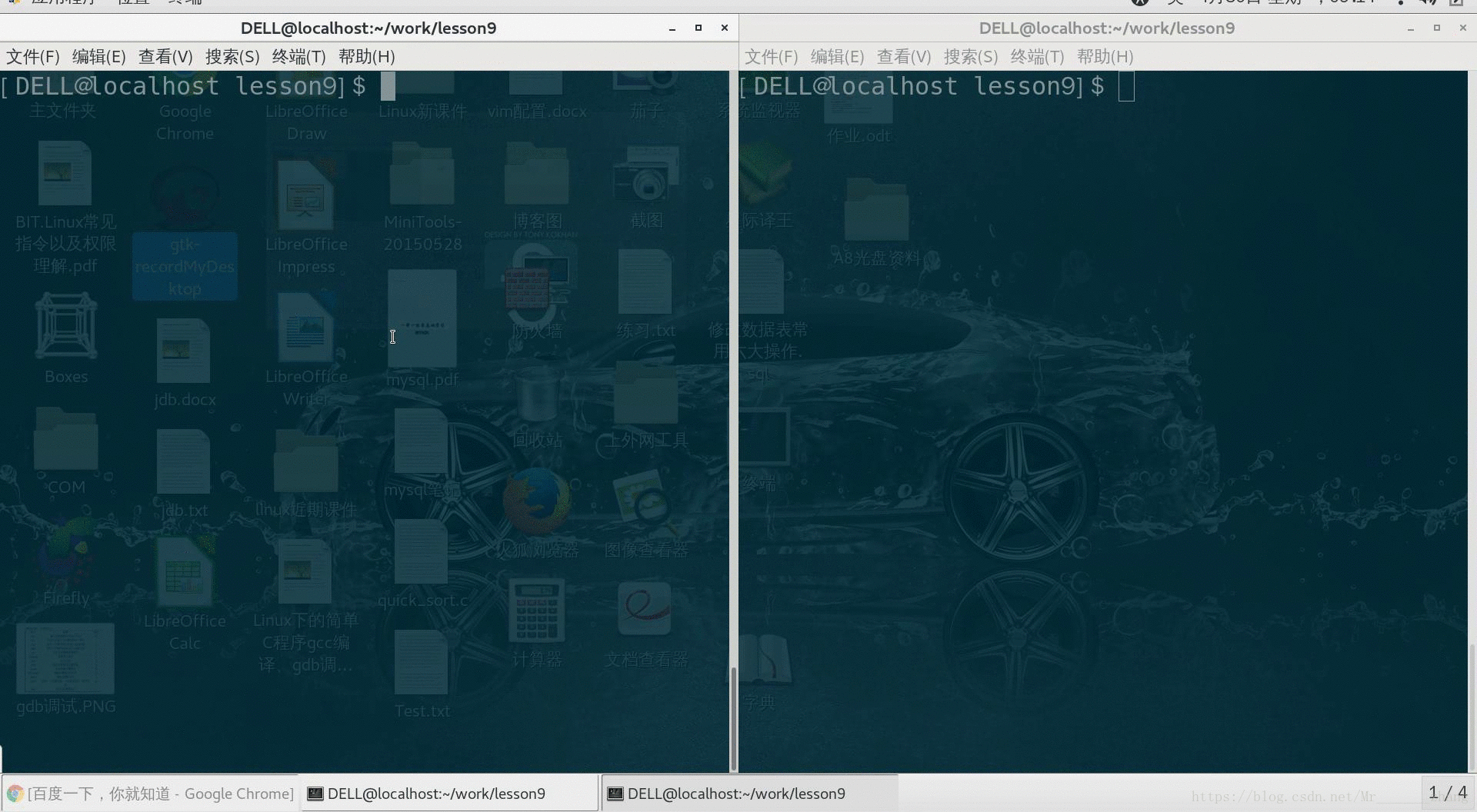Maximize the left terminal window
Viewport: 1477px width, 812px height.
pyautogui.click(x=698, y=28)
